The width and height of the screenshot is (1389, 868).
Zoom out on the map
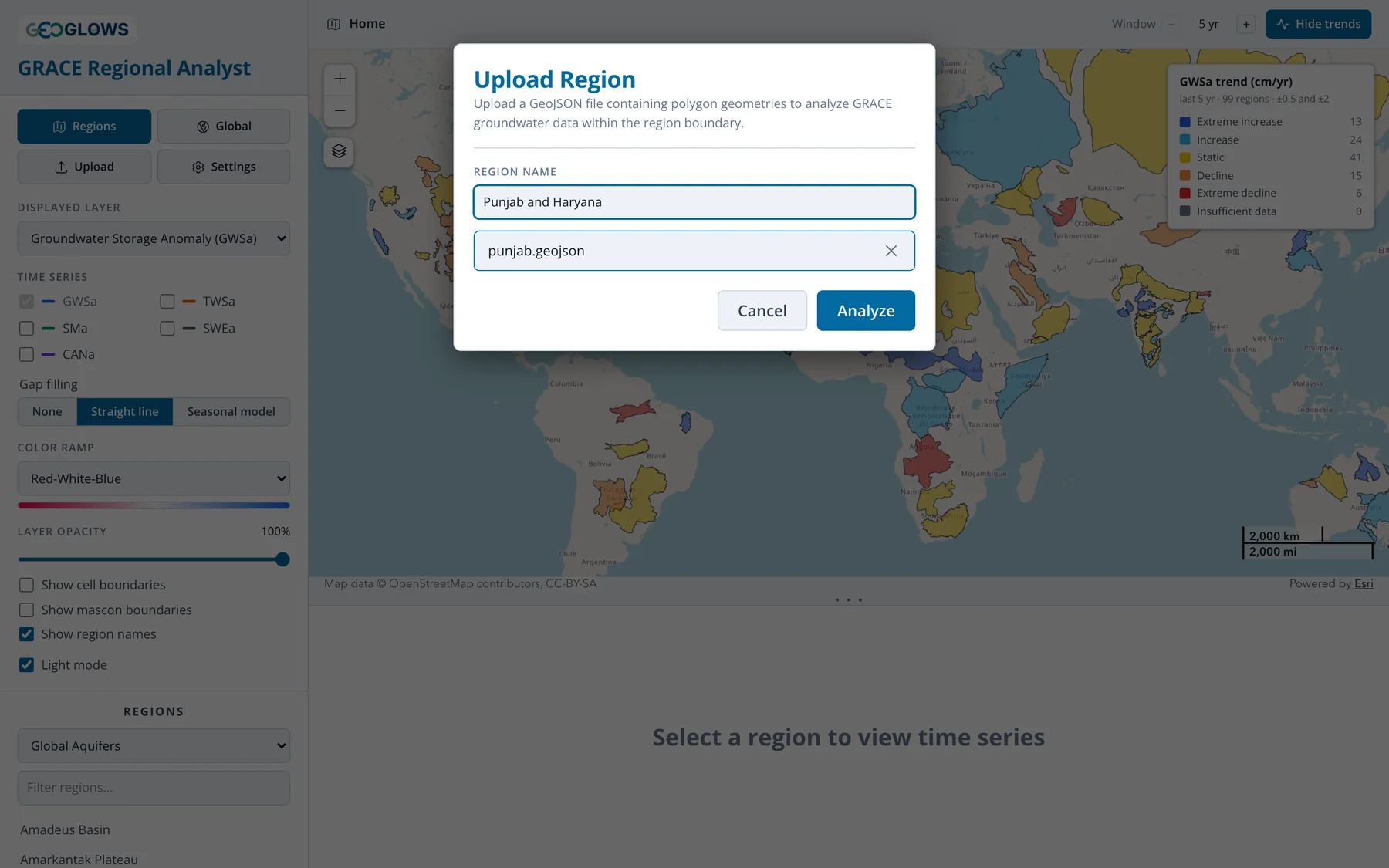tap(340, 110)
